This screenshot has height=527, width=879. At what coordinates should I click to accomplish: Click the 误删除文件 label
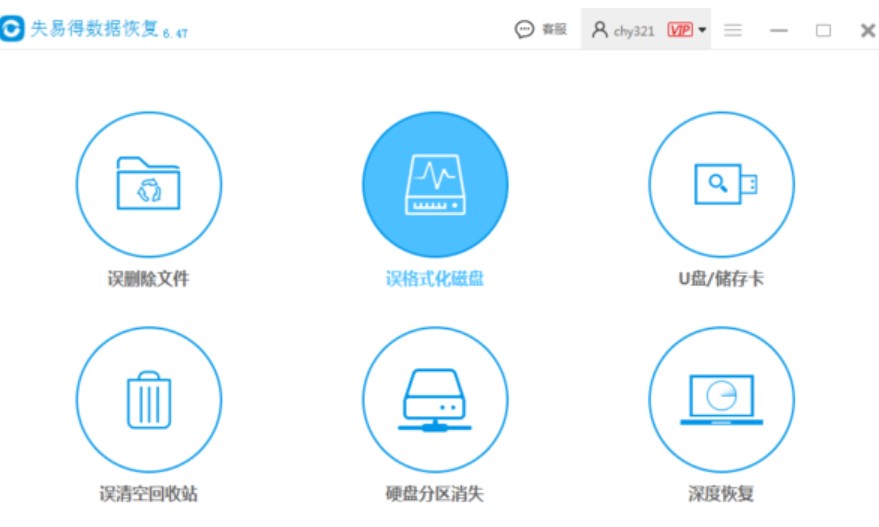pos(149,279)
